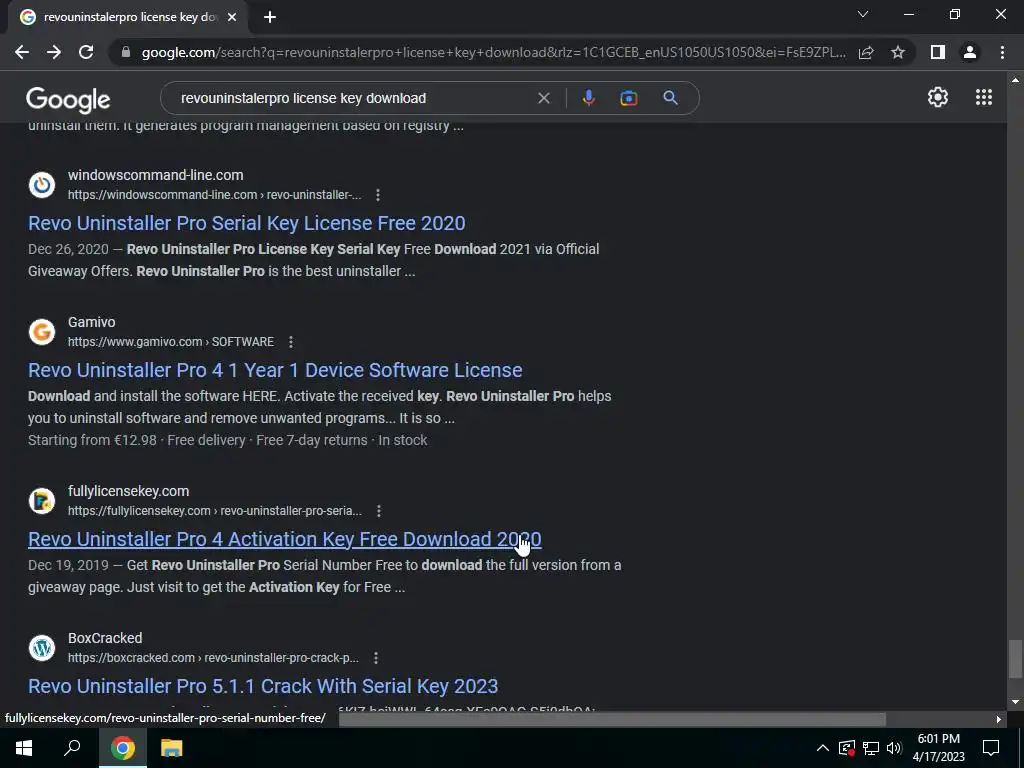Open fullylicensekey.com result options menu
The height and width of the screenshot is (768, 1024).
(379, 511)
